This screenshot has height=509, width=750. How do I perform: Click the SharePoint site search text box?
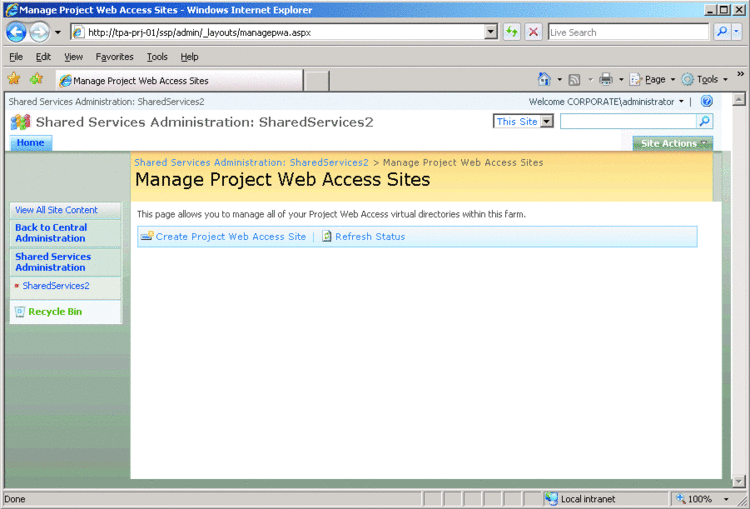click(628, 122)
